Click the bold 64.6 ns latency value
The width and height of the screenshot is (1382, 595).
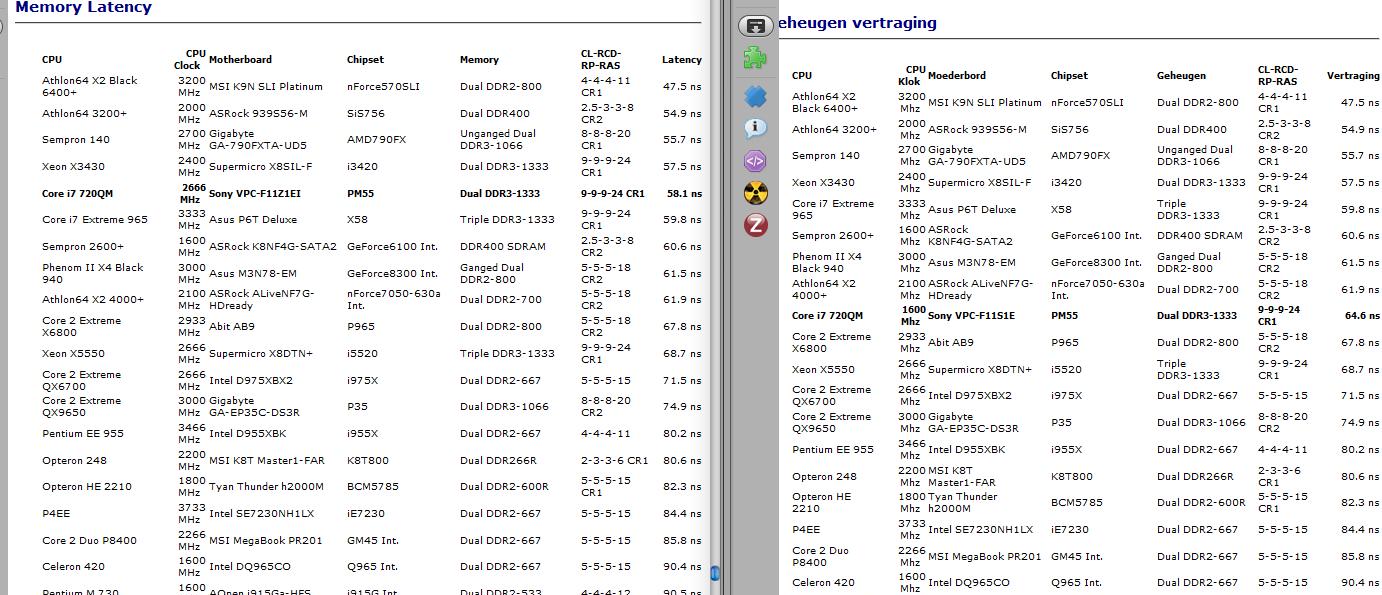1362,316
